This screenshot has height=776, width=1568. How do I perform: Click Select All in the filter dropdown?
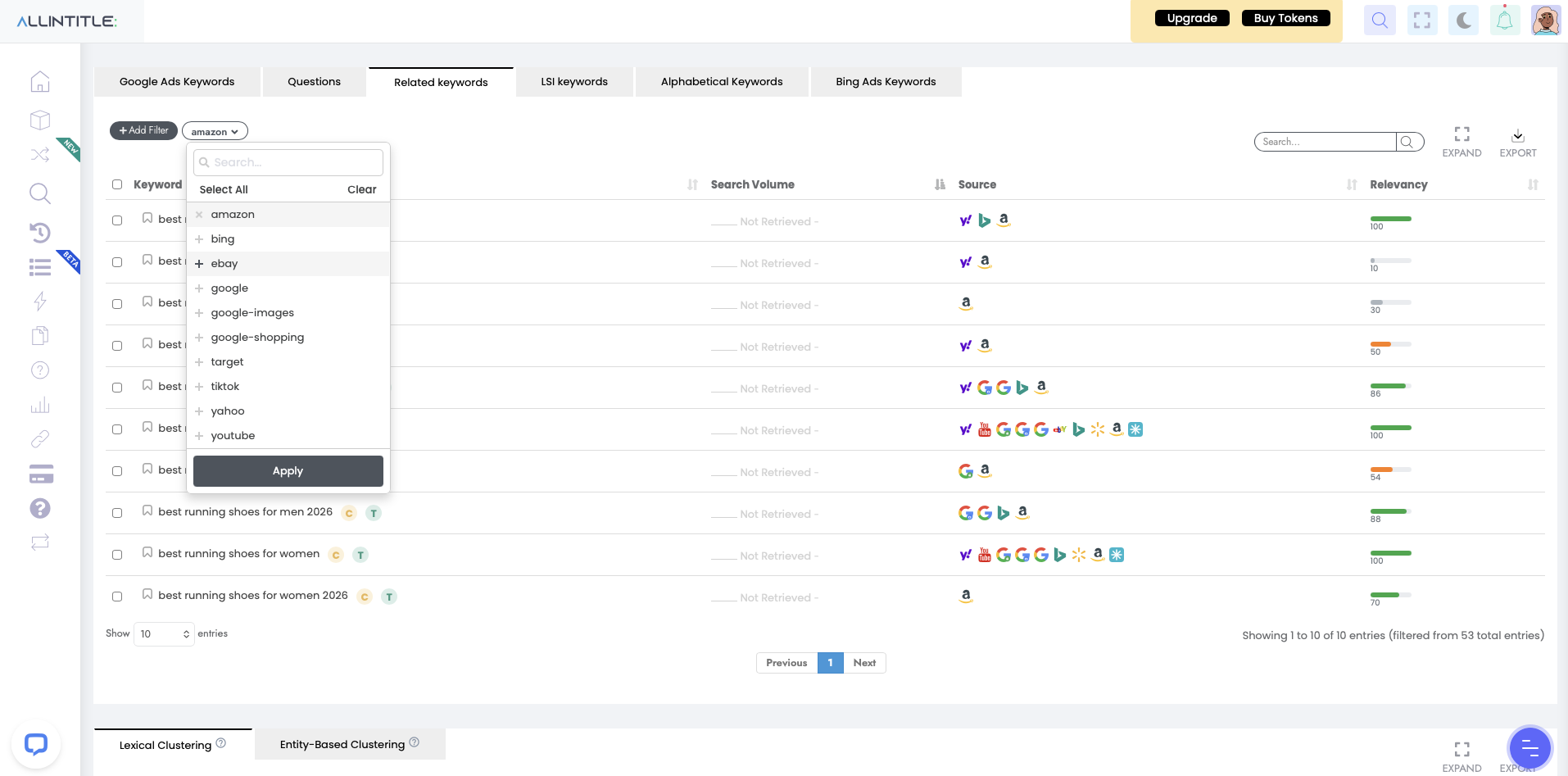224,189
